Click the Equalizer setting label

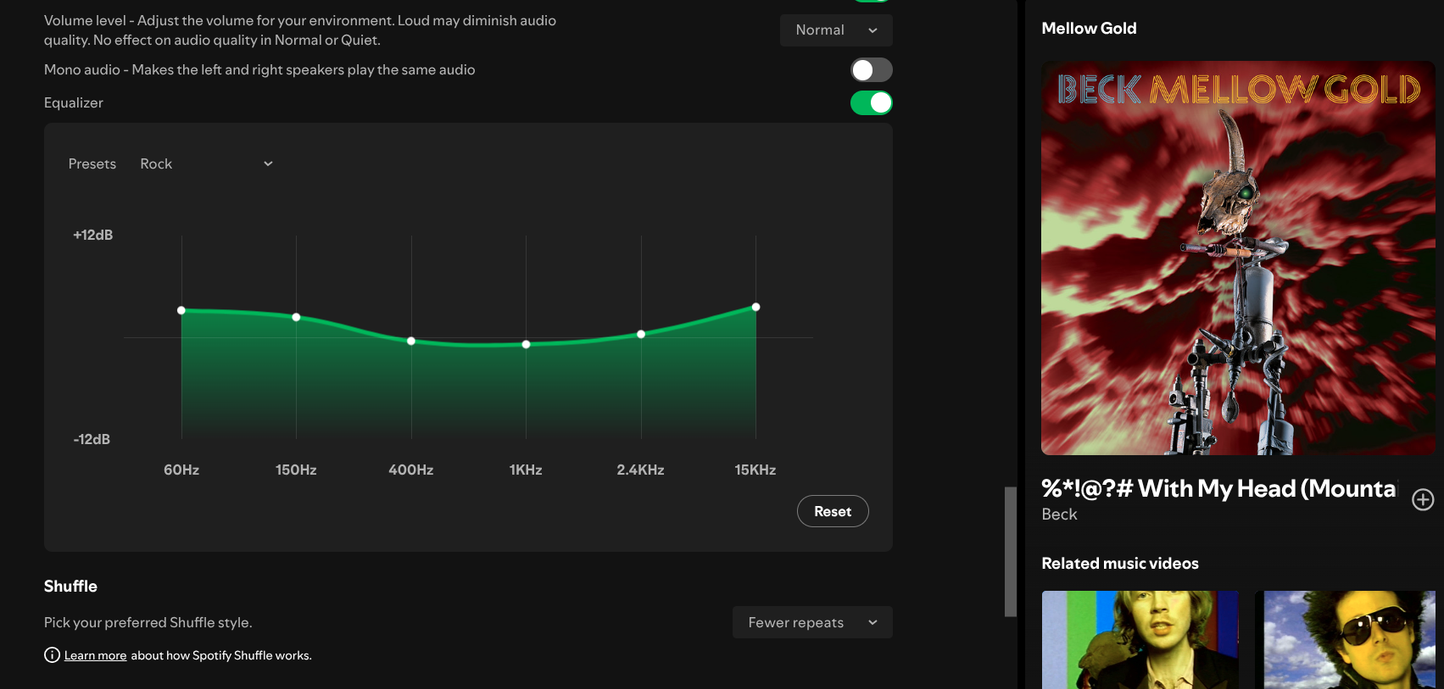pyautogui.click(x=73, y=103)
